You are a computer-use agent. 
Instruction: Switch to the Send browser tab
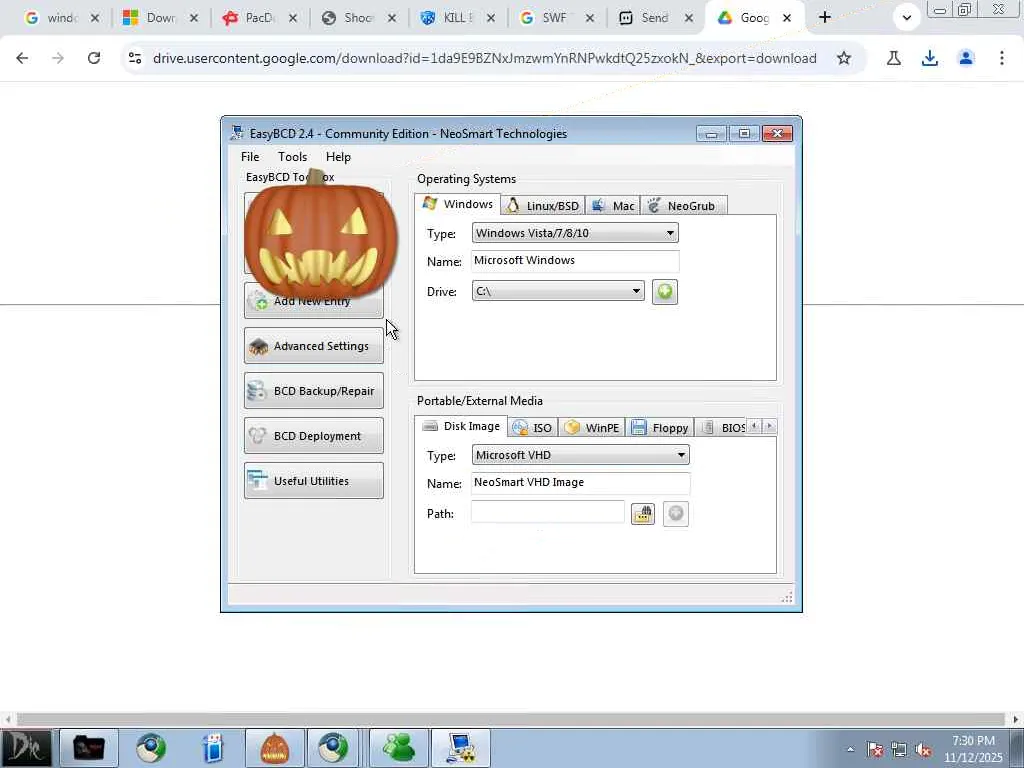[x=654, y=18]
